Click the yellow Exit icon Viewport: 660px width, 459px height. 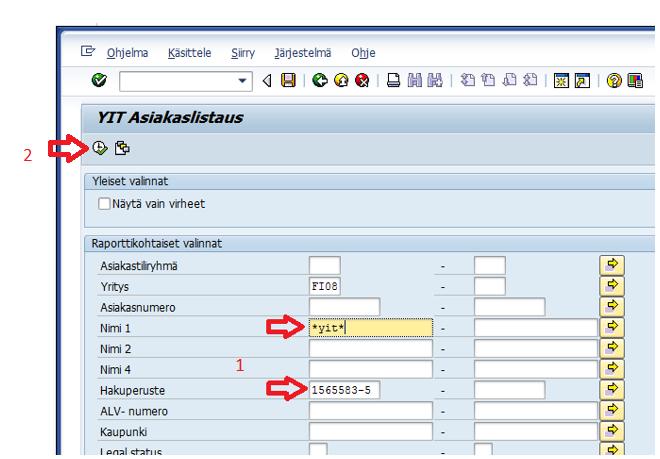pos(341,80)
